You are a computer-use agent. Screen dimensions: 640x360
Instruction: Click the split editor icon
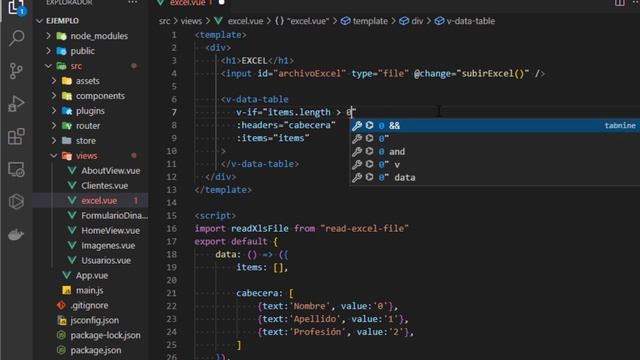[620, 3]
